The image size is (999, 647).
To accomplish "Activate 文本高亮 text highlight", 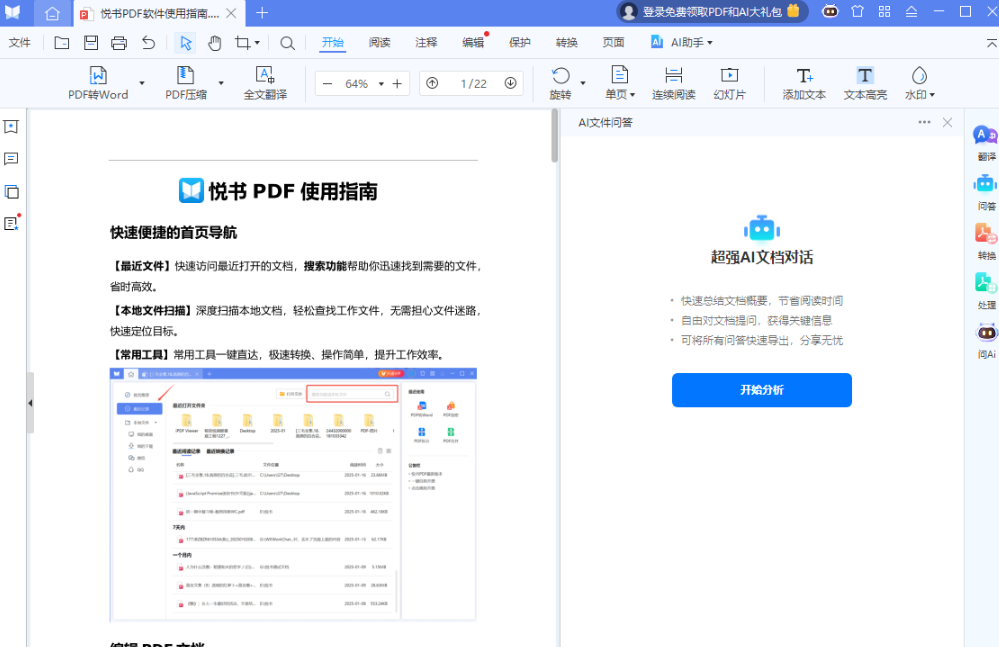I will (865, 83).
